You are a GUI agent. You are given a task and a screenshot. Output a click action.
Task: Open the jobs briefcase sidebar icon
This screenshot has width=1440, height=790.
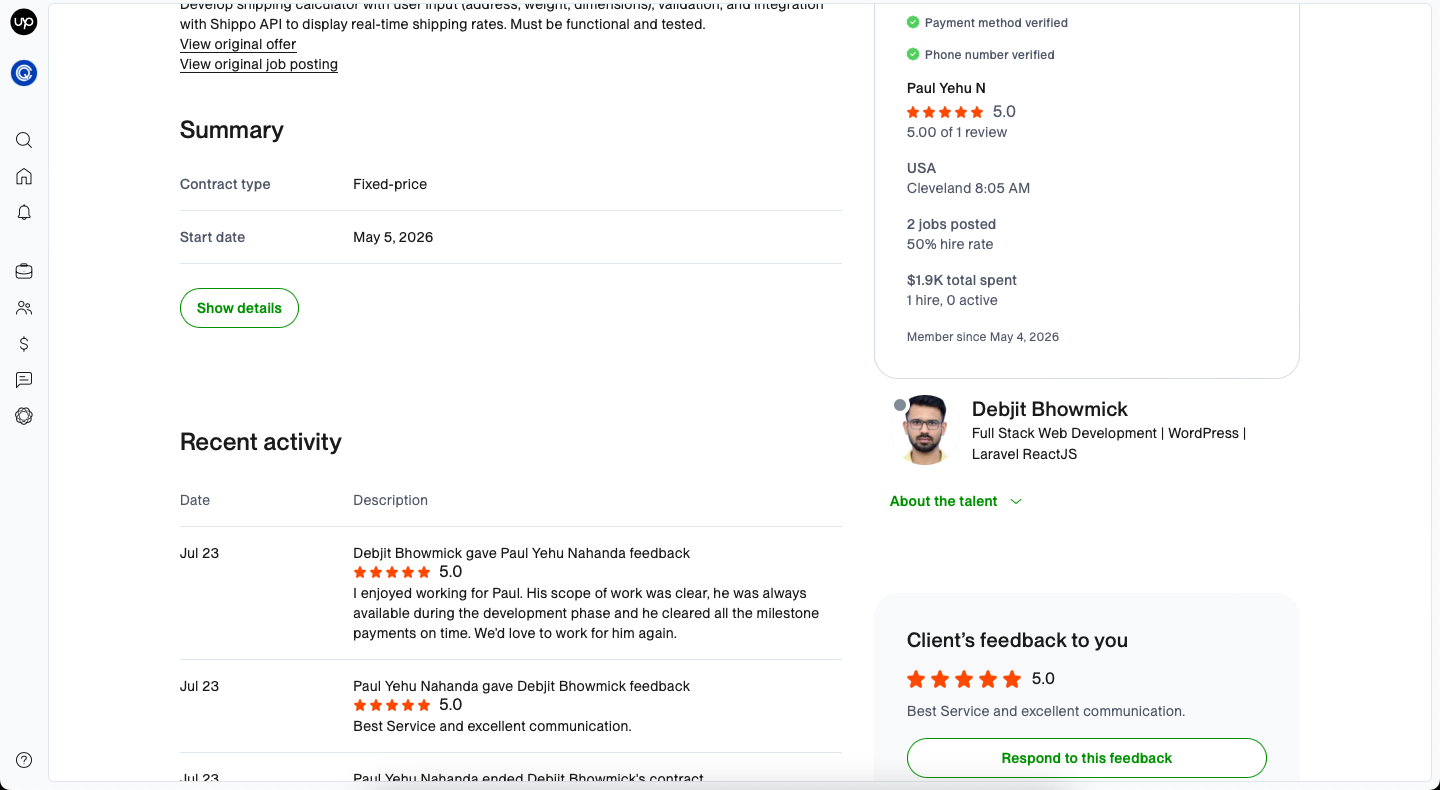coord(24,271)
